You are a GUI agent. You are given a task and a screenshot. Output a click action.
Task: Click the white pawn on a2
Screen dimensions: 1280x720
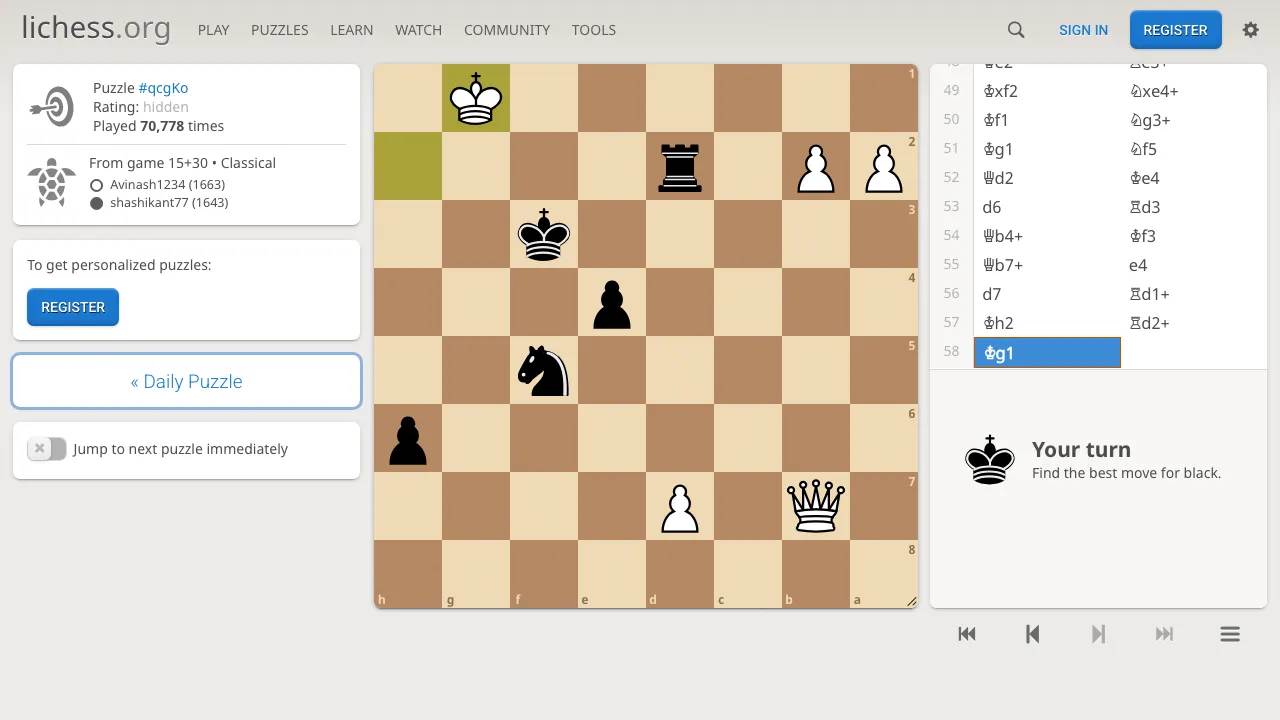[884, 166]
